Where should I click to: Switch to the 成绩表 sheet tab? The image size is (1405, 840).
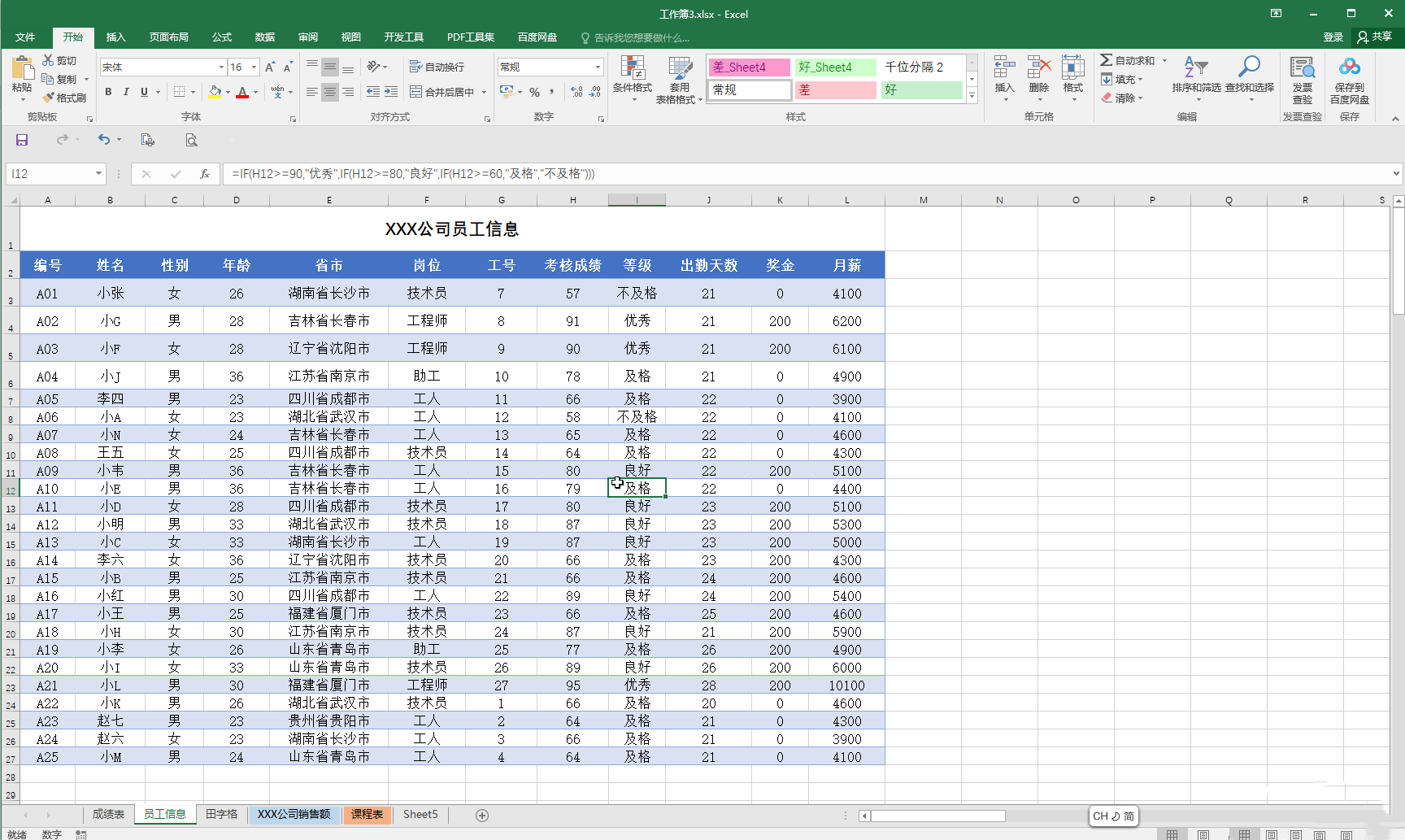(108, 814)
